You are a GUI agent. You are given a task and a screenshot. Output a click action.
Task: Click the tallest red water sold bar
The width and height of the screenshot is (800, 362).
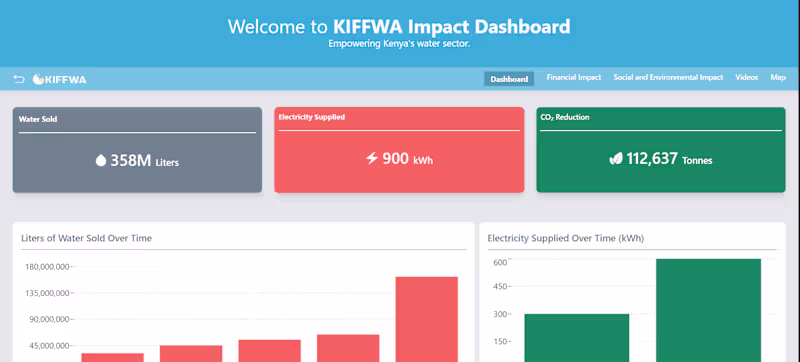click(427, 319)
